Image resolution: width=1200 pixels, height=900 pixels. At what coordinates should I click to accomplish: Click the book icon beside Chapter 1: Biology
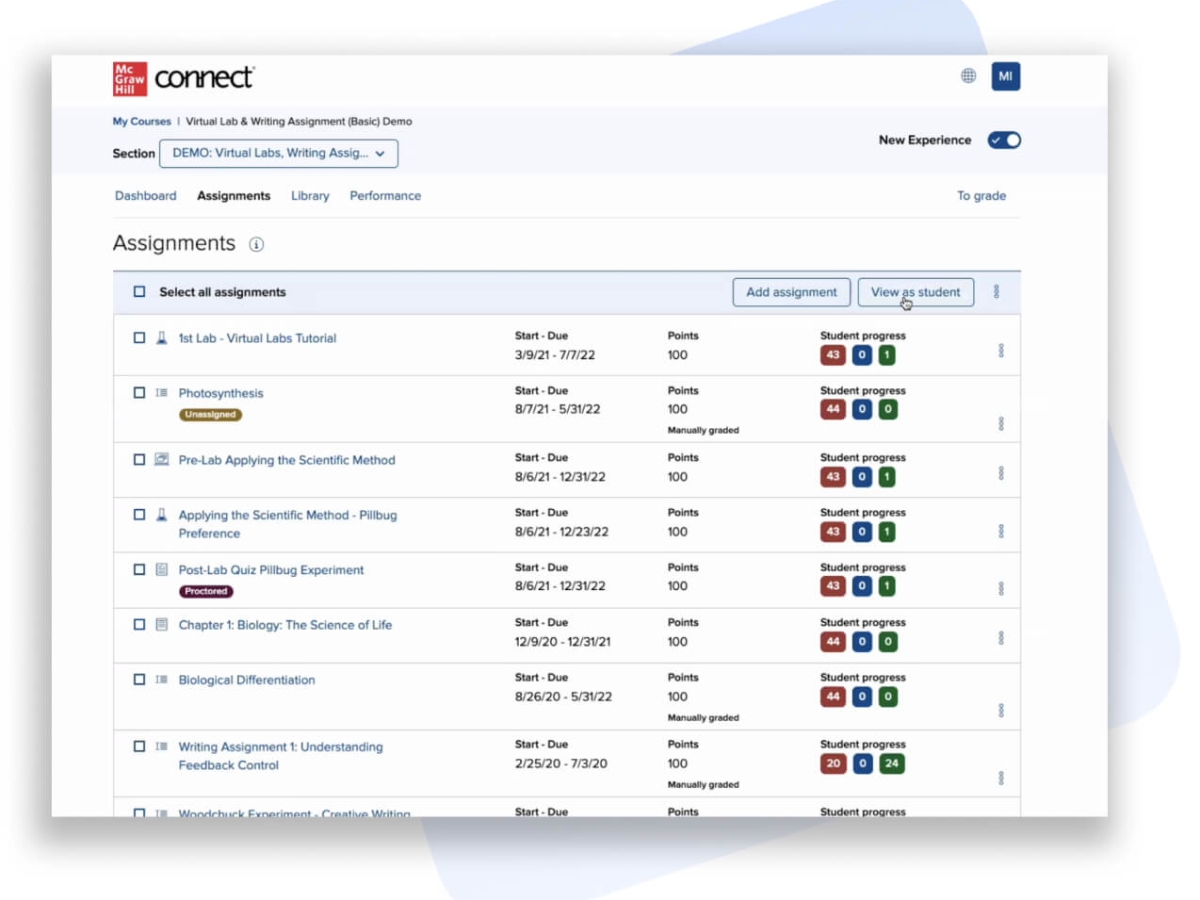[162, 625]
